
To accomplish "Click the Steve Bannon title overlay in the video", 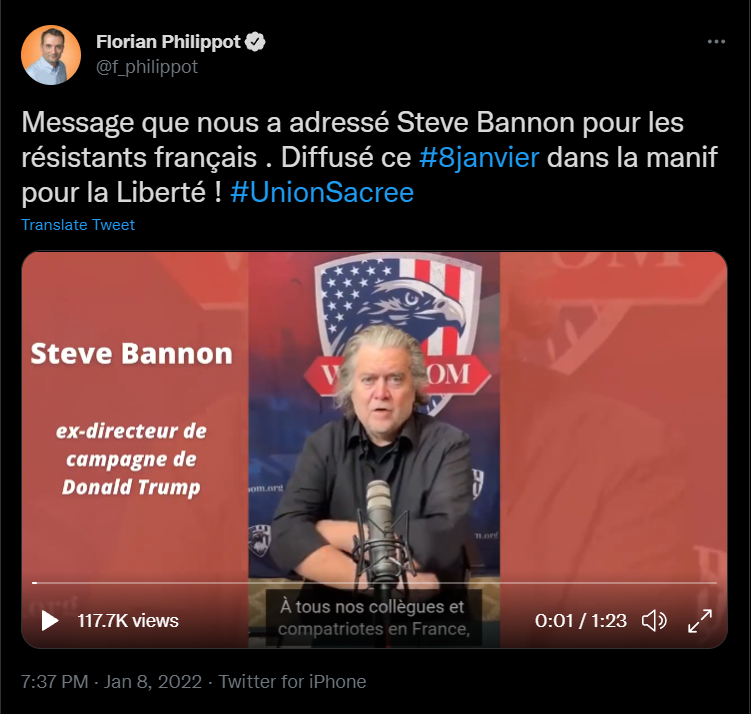I will (132, 354).
